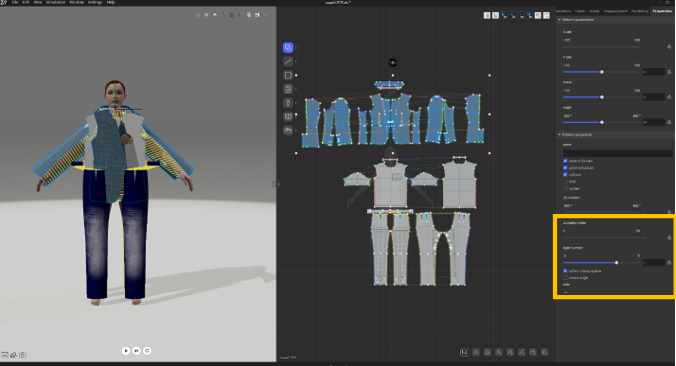Screen dimensions: 676x366
Task: Click the splitter handle between 3D and 2D views
Action: (275, 184)
